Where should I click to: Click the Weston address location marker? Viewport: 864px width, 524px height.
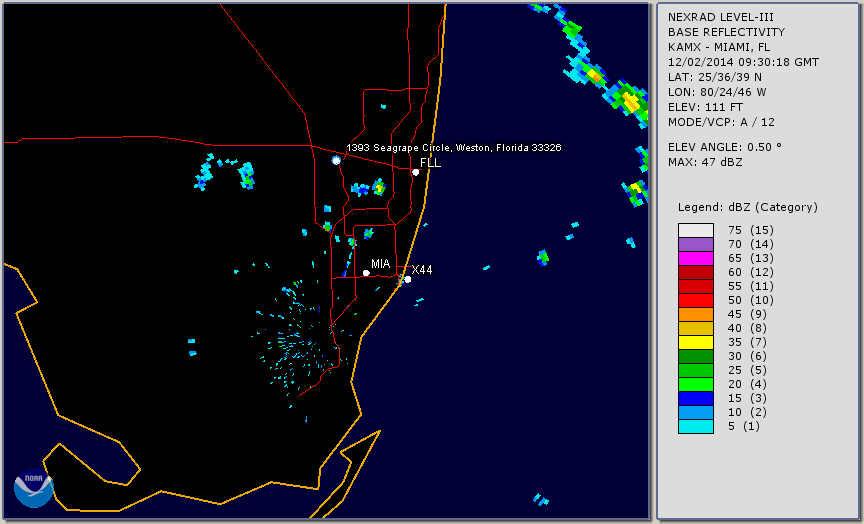pyautogui.click(x=336, y=160)
